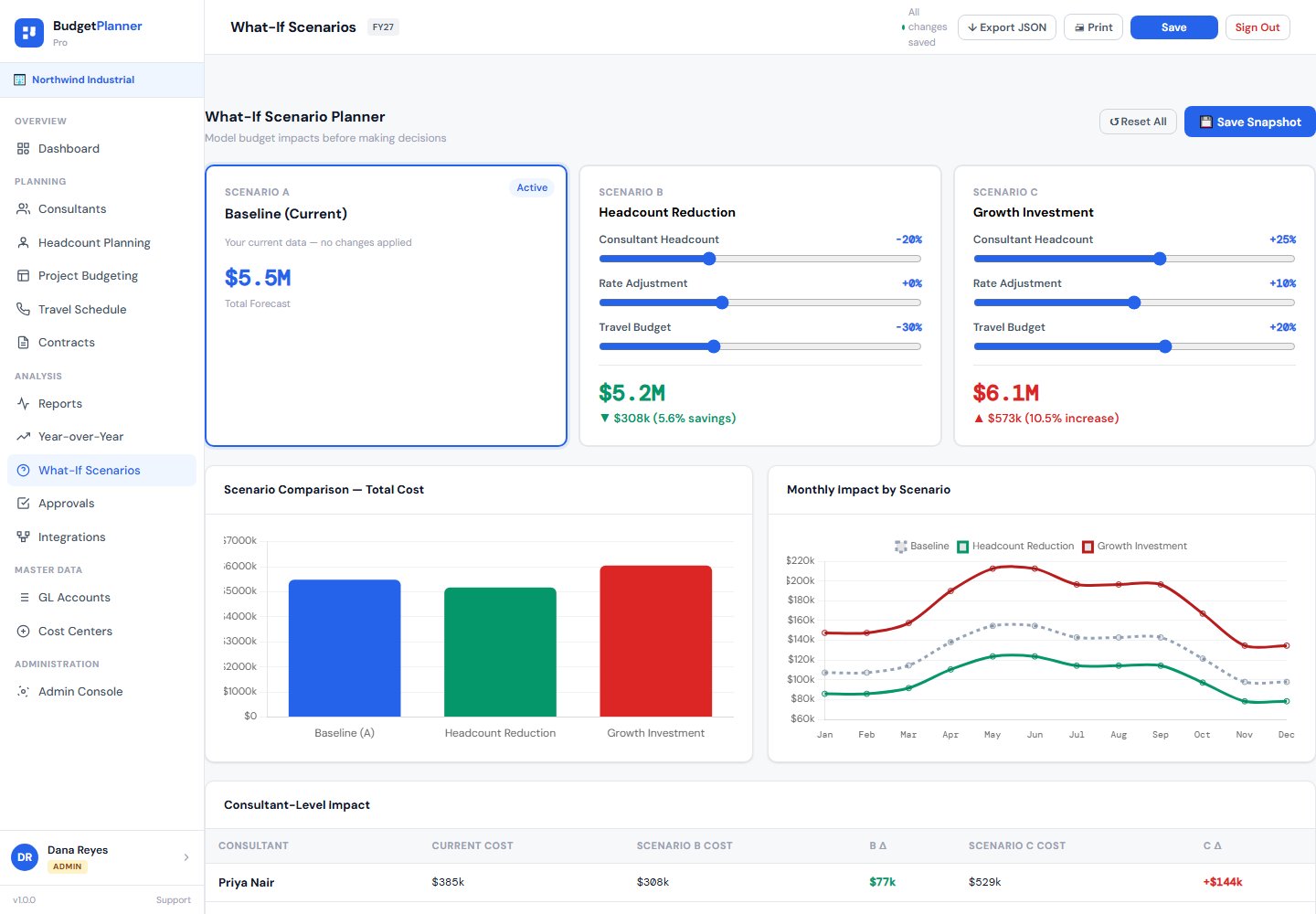Toggle Growth Investment series in legend

[x=1134, y=546]
